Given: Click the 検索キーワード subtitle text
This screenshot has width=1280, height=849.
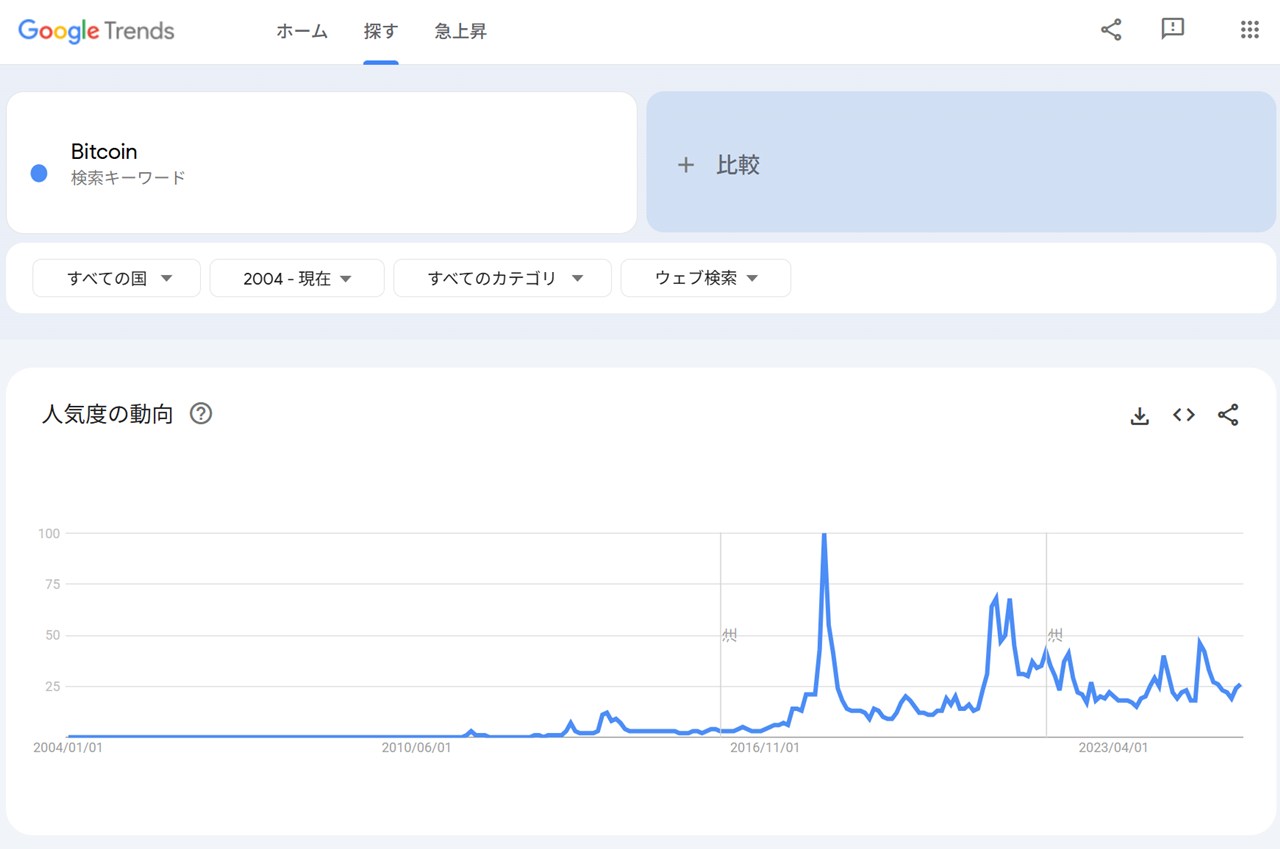Looking at the screenshot, I should coord(128,178).
